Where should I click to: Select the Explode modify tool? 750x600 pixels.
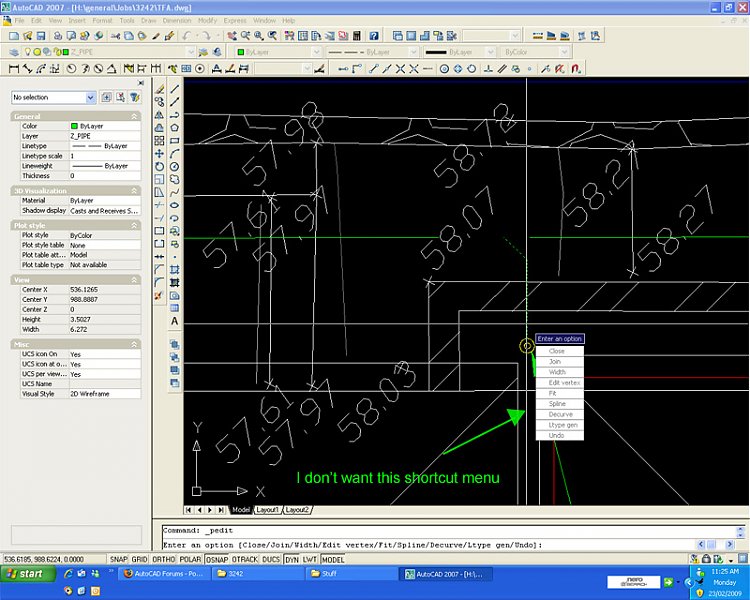pyautogui.click(x=159, y=296)
